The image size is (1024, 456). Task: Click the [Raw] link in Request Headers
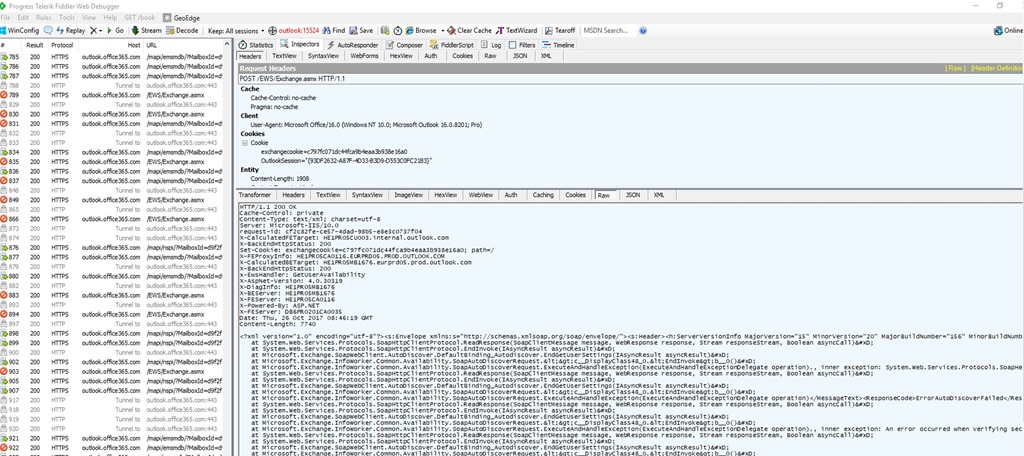pyautogui.click(x=955, y=68)
